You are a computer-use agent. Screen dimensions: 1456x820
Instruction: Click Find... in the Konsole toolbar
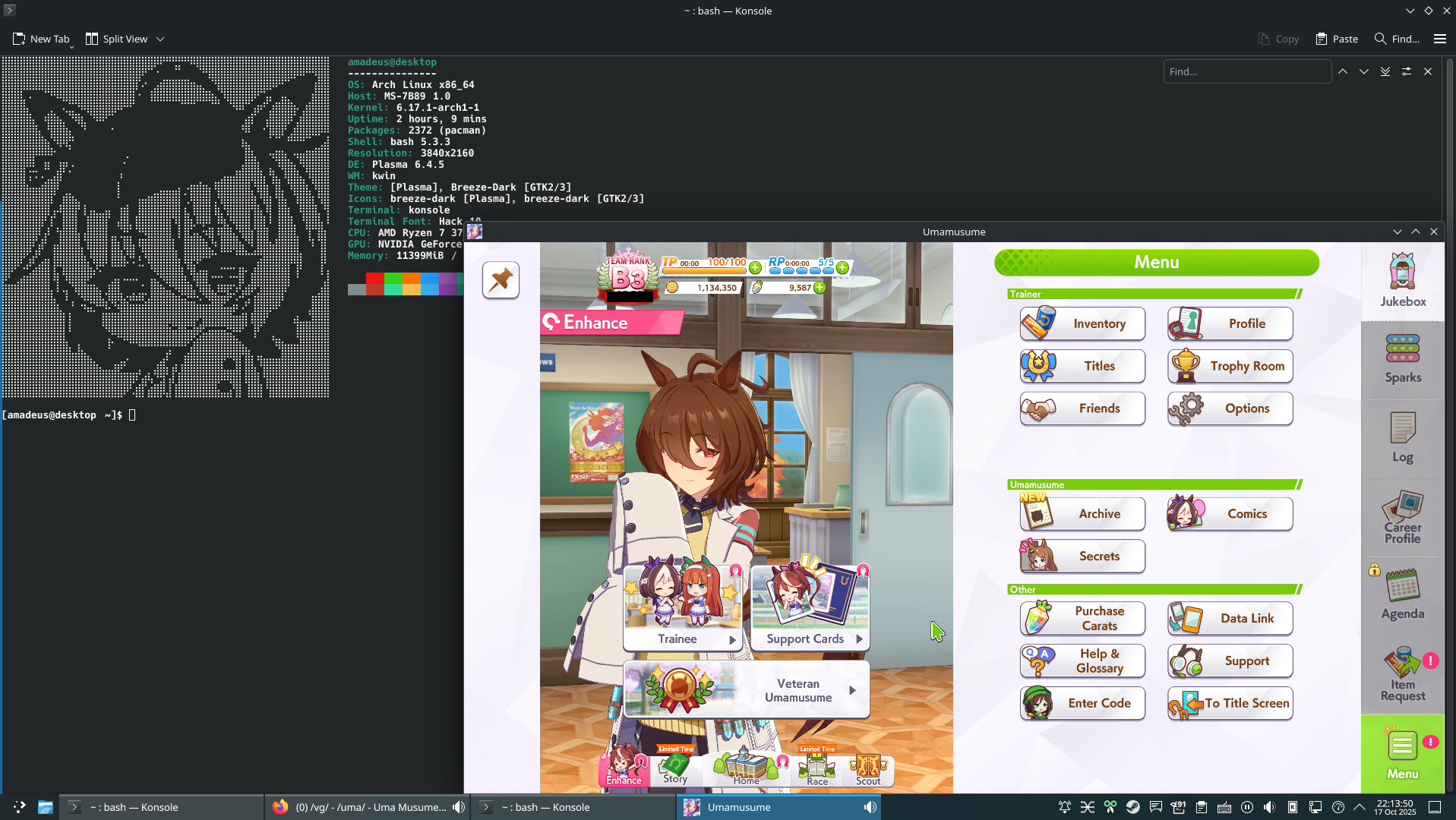point(1397,39)
